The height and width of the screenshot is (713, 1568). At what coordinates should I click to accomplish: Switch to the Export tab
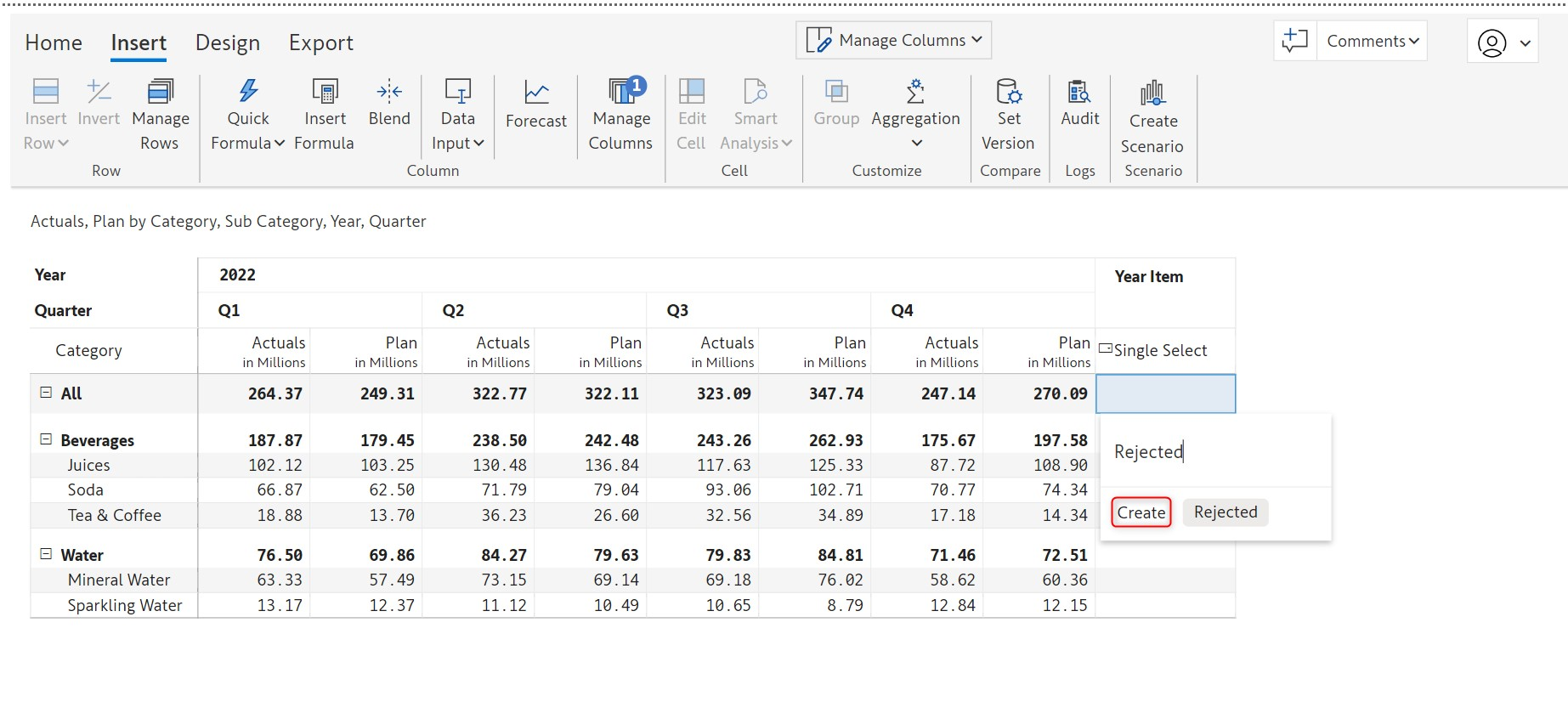click(320, 42)
